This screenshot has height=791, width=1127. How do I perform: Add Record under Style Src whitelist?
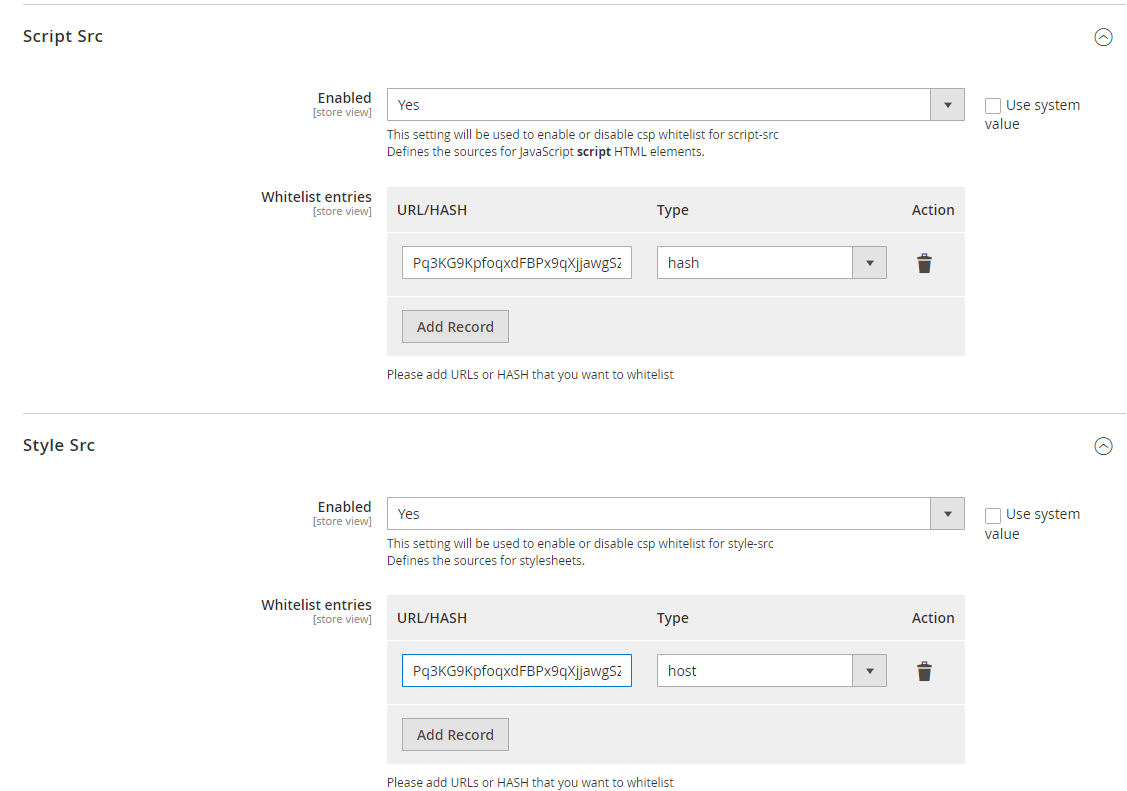455,735
